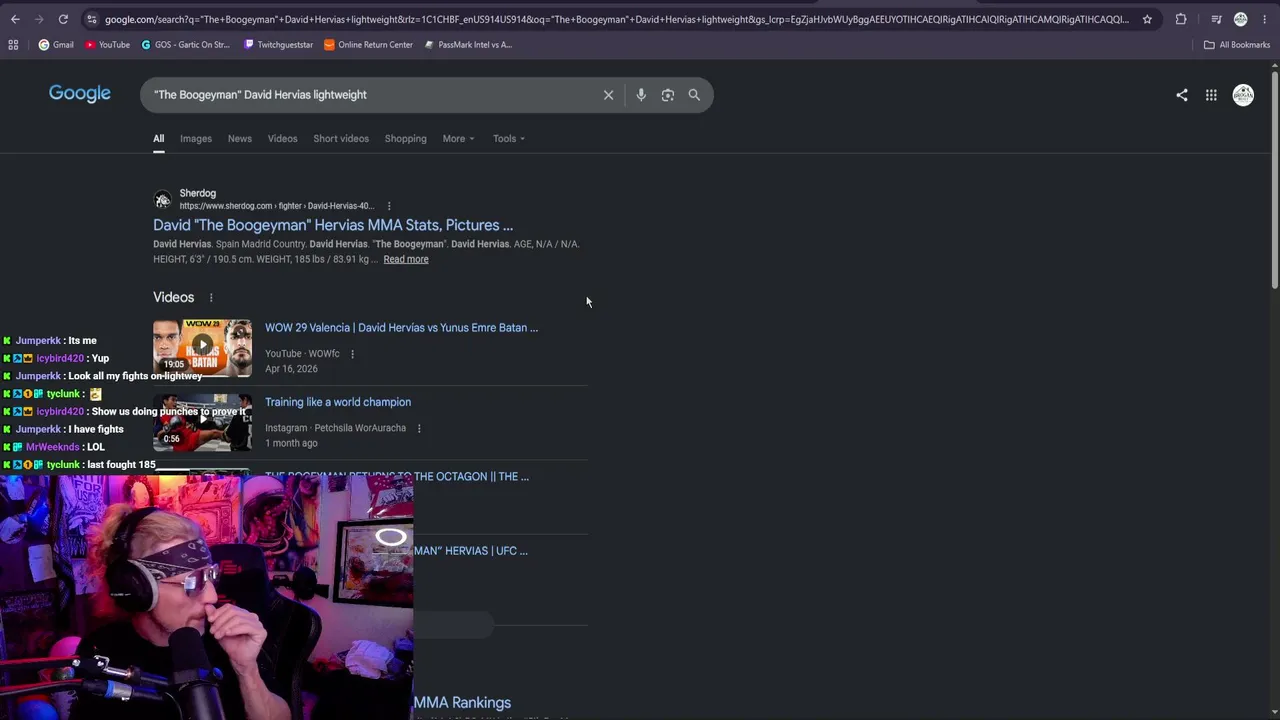Open options menu for Sherdog result
The width and height of the screenshot is (1280, 720).
(389, 206)
